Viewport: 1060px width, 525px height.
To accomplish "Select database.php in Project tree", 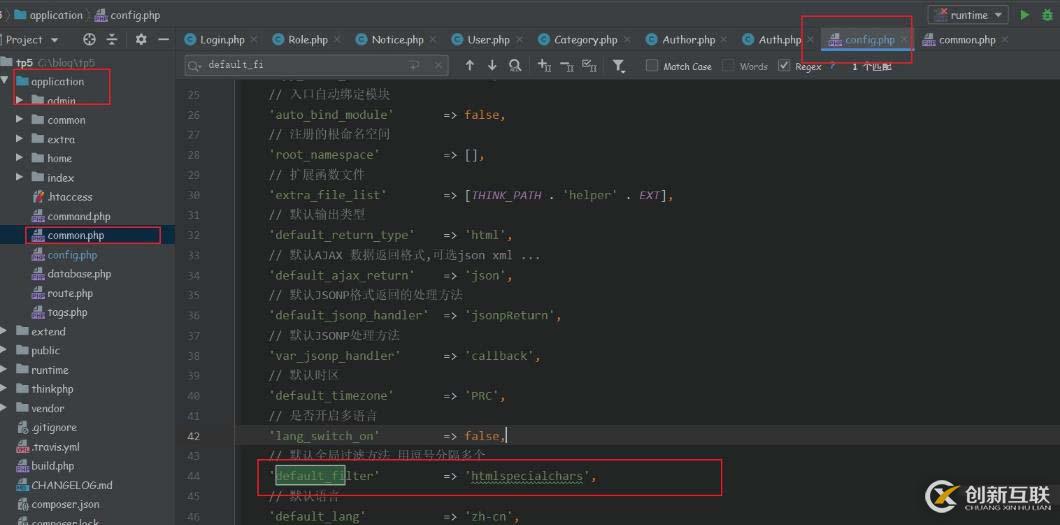I will click(79, 274).
